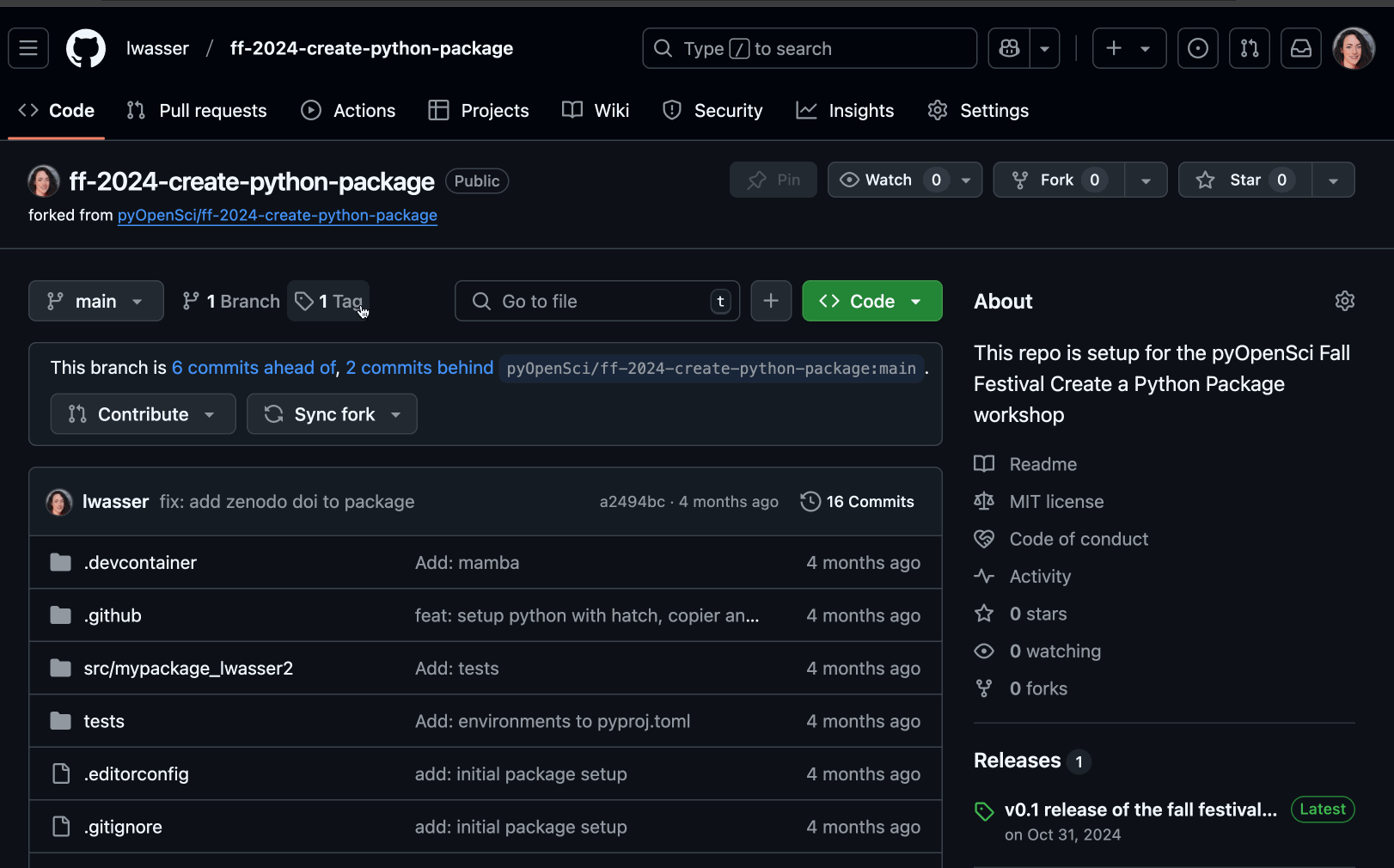Click the add file plus button

(771, 301)
